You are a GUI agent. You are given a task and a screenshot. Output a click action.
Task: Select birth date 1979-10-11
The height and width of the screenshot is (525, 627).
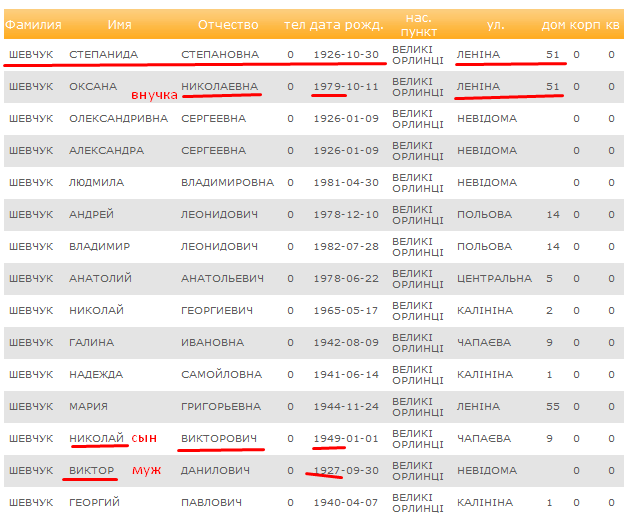click(x=345, y=87)
